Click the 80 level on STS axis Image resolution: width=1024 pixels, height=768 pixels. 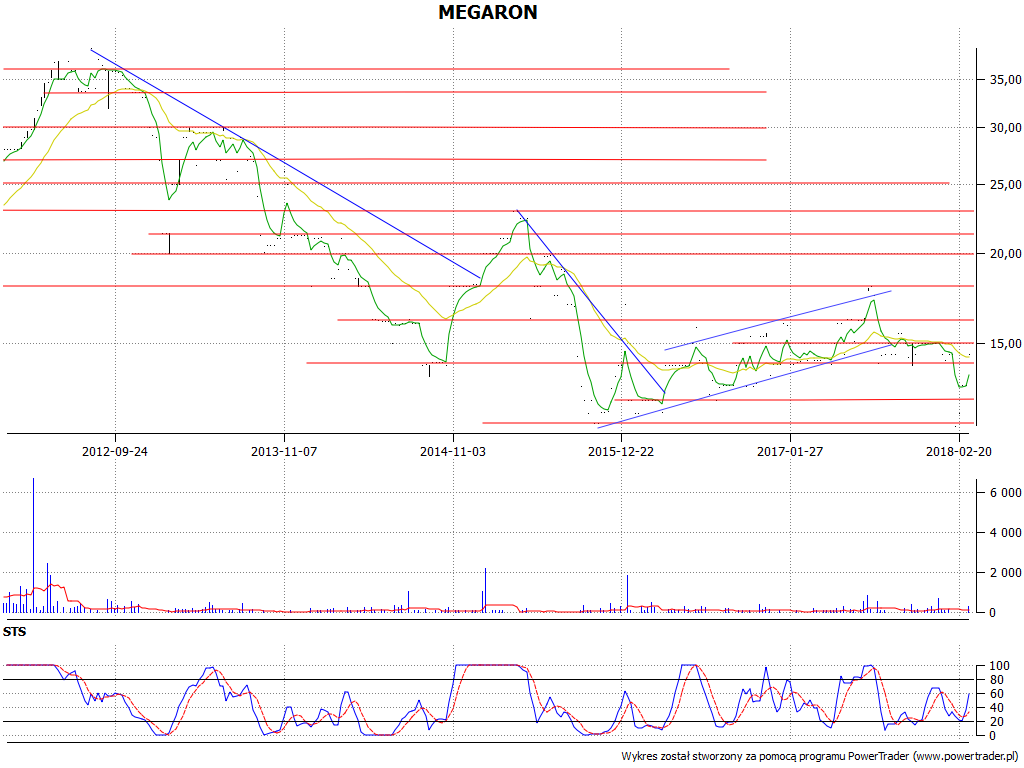pyautogui.click(x=997, y=680)
